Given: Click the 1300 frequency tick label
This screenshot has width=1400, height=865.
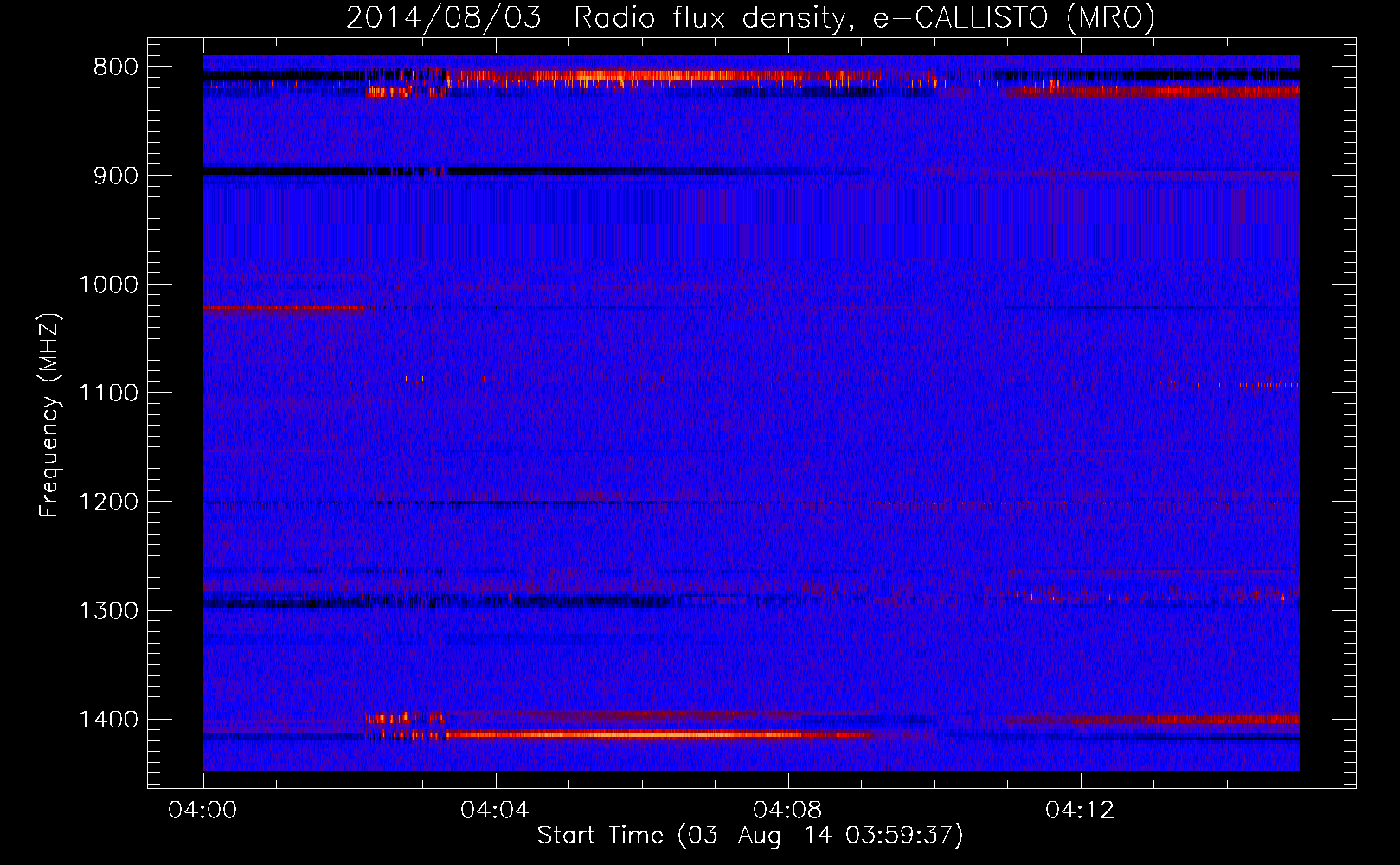Looking at the screenshot, I should point(108,612).
